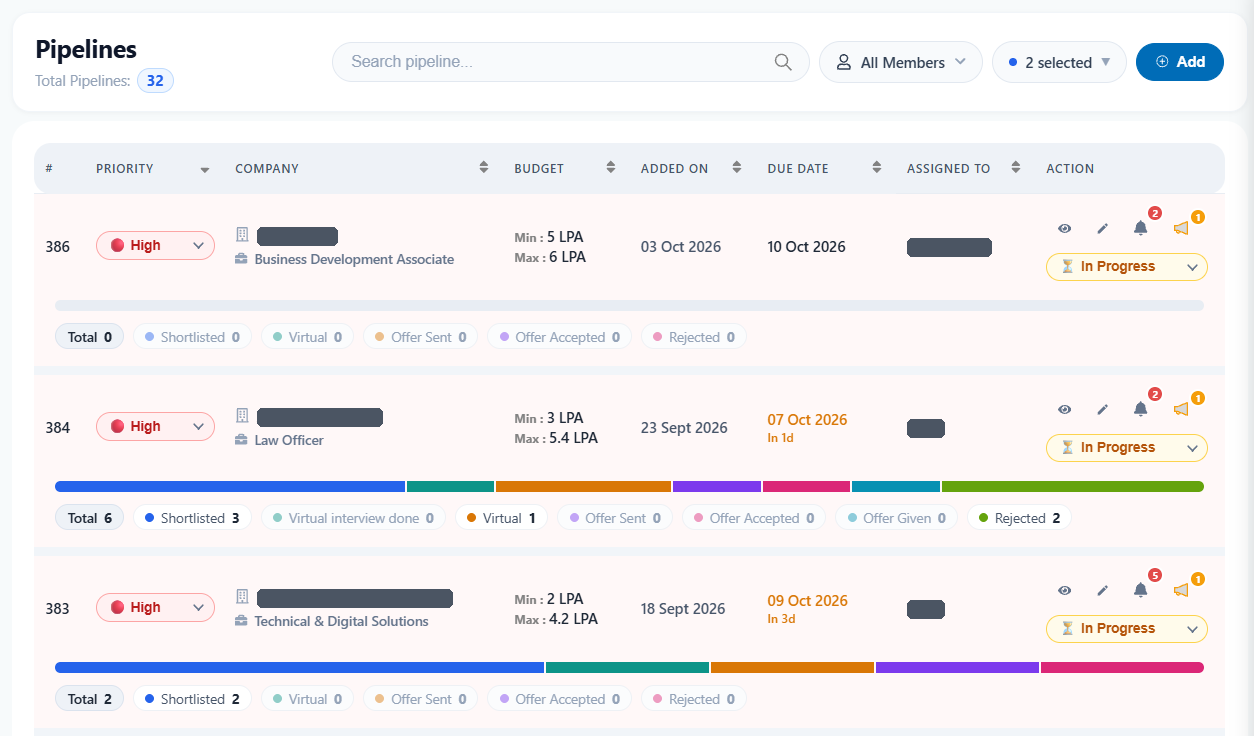Change High priority for pipeline 384
The image size is (1254, 736).
(155, 427)
